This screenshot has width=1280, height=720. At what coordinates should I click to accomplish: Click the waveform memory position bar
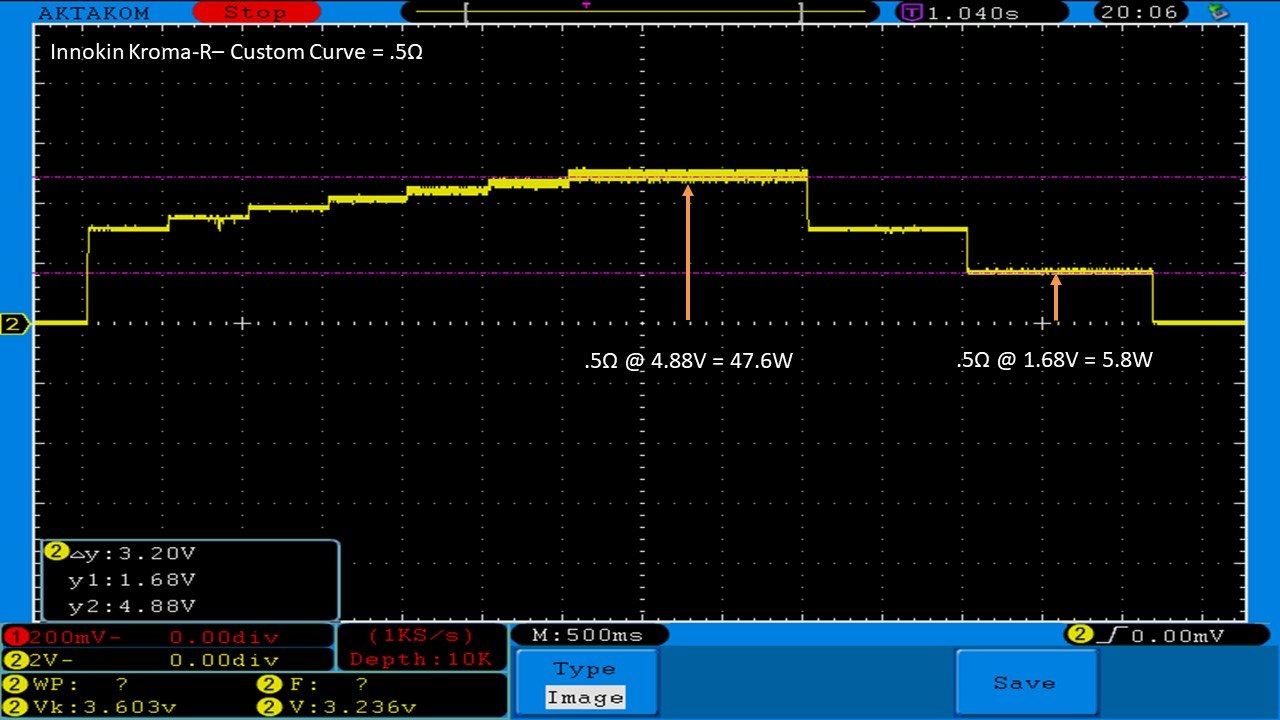pyautogui.click(x=634, y=13)
